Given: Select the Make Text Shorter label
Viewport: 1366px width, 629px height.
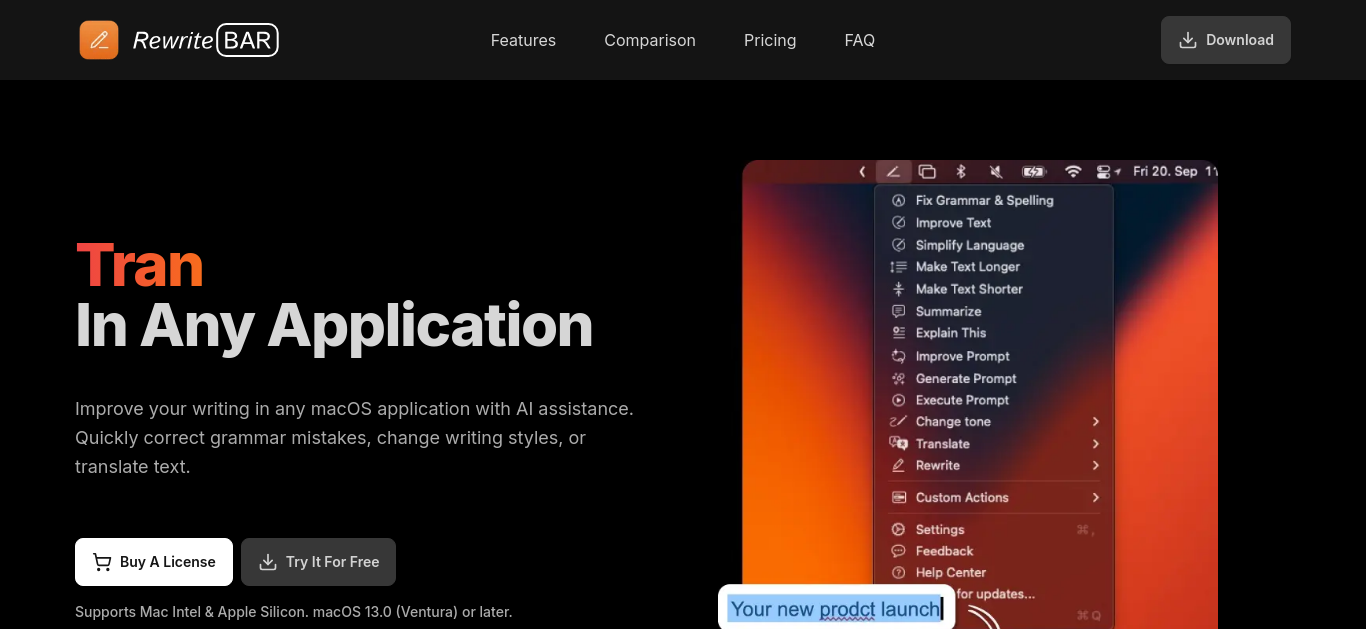Looking at the screenshot, I should coord(969,289).
